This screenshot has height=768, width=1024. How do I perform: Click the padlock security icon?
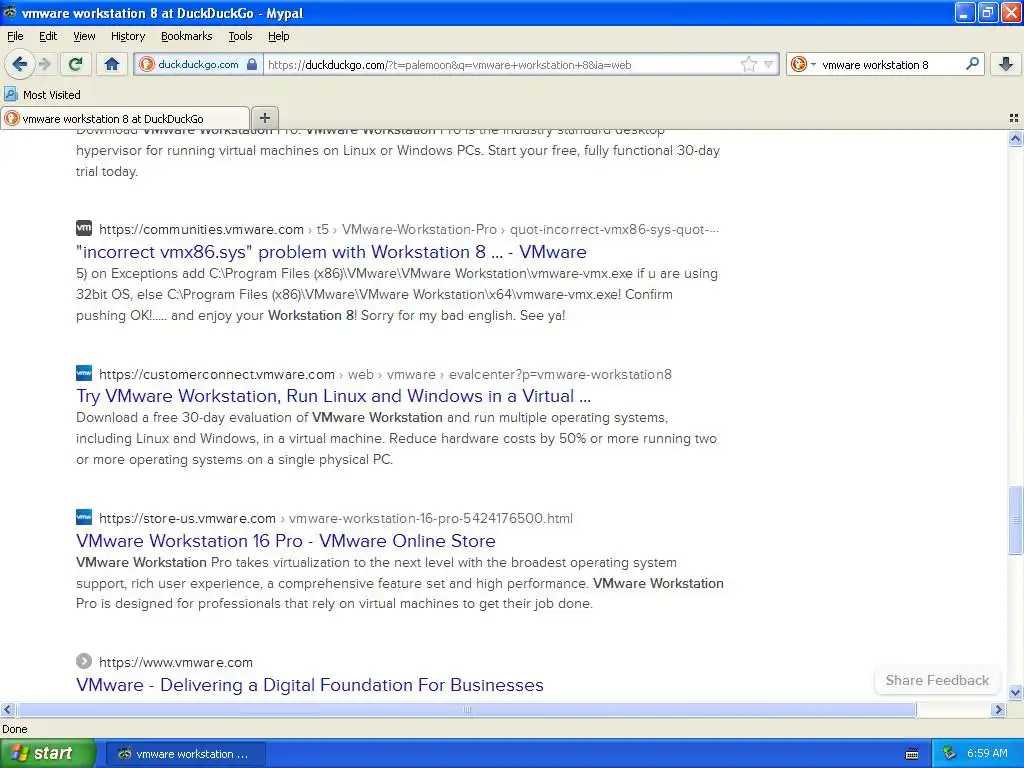pyautogui.click(x=251, y=64)
